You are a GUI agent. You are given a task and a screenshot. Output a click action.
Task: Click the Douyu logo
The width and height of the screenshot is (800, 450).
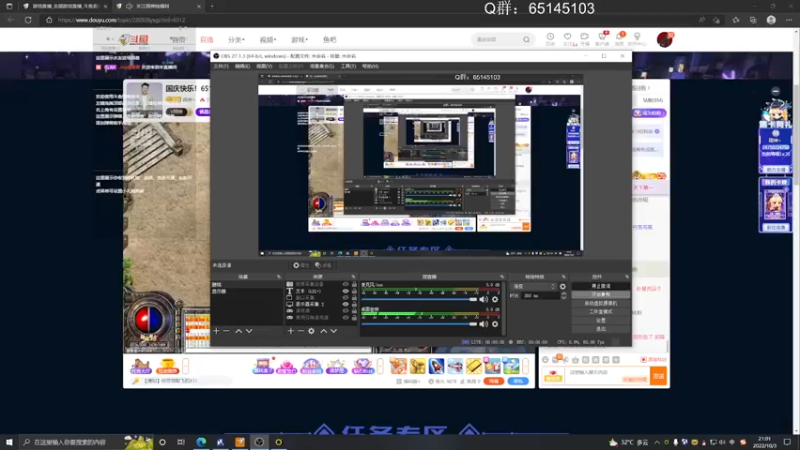[134, 39]
